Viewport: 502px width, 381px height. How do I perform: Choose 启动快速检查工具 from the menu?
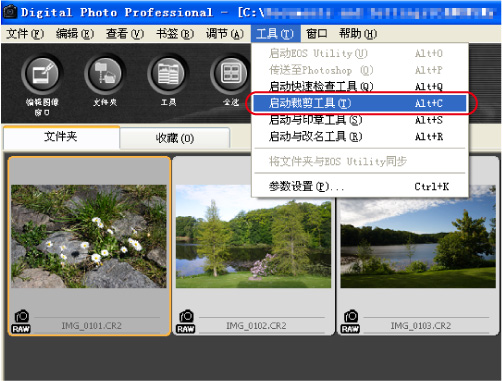360,87
